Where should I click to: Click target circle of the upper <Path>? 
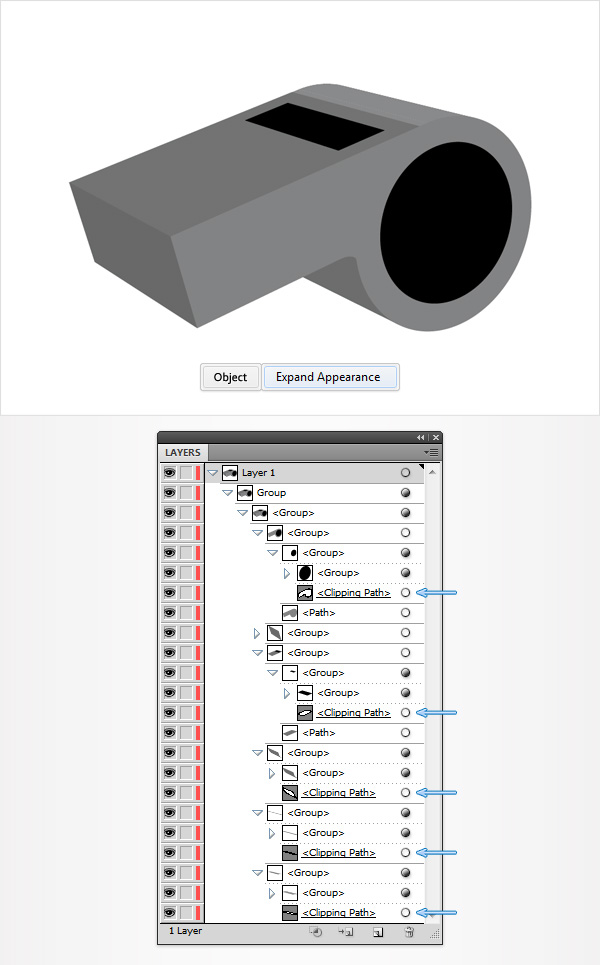[x=405, y=613]
